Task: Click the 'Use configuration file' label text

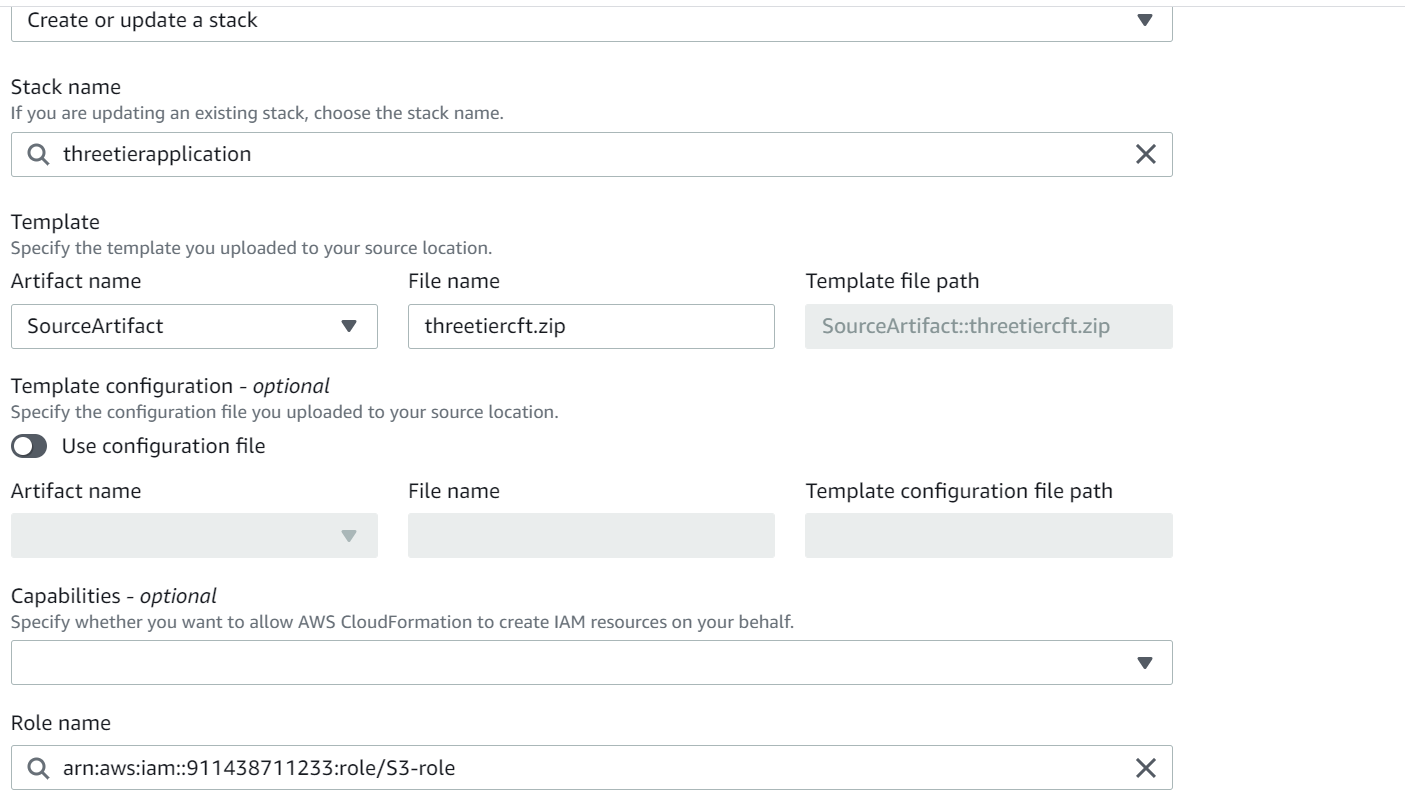Action: [x=163, y=447]
